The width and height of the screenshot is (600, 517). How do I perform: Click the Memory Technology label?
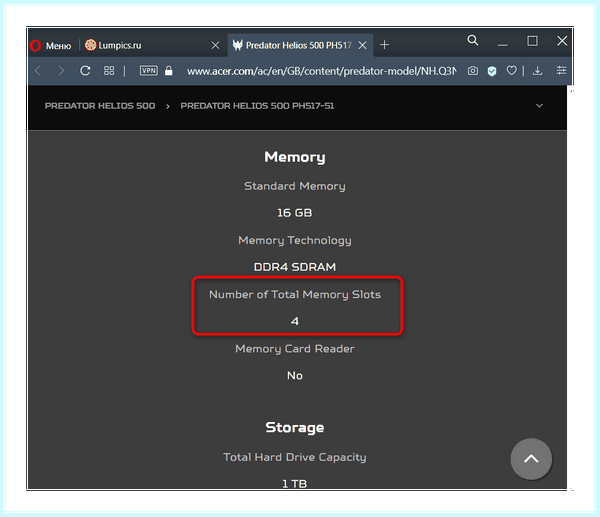point(295,240)
